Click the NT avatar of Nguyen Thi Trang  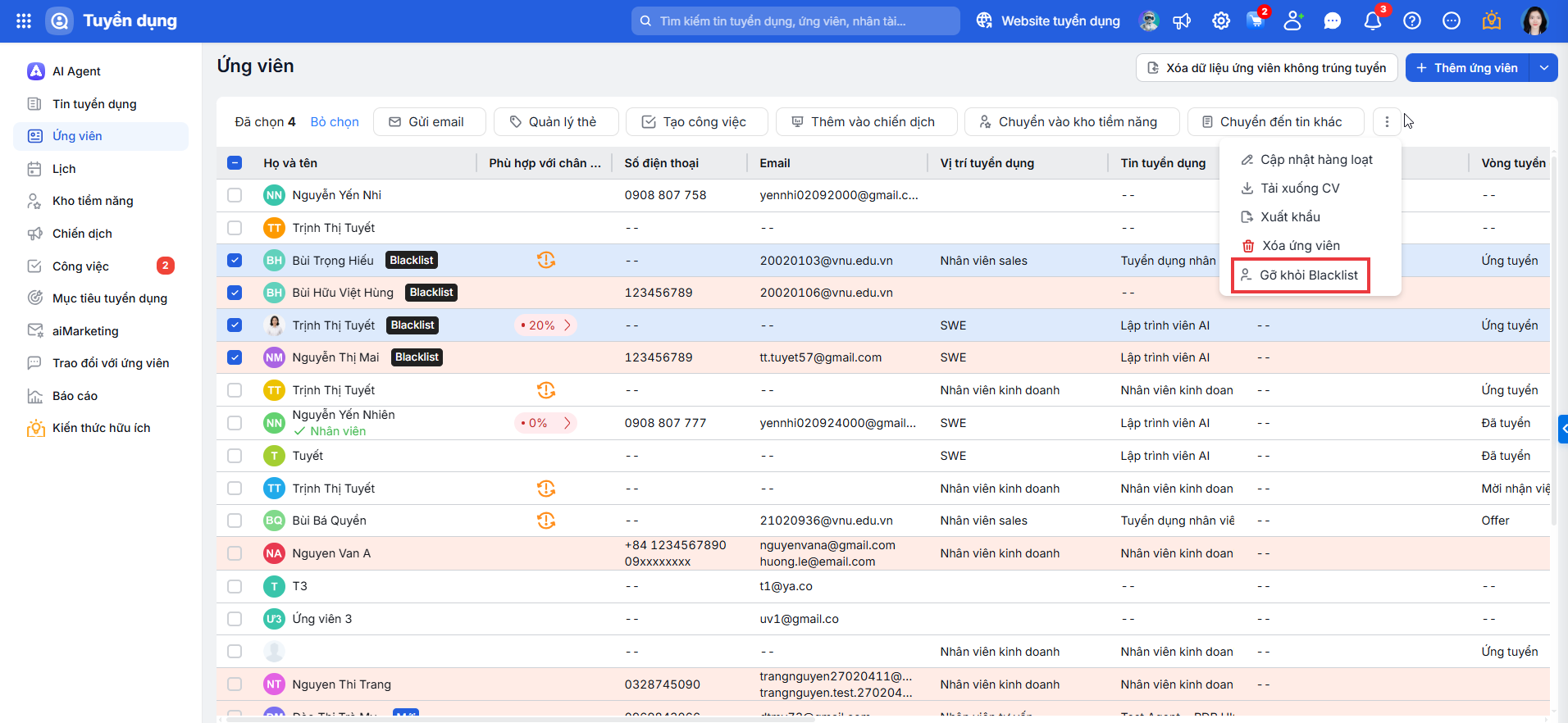pyautogui.click(x=274, y=684)
